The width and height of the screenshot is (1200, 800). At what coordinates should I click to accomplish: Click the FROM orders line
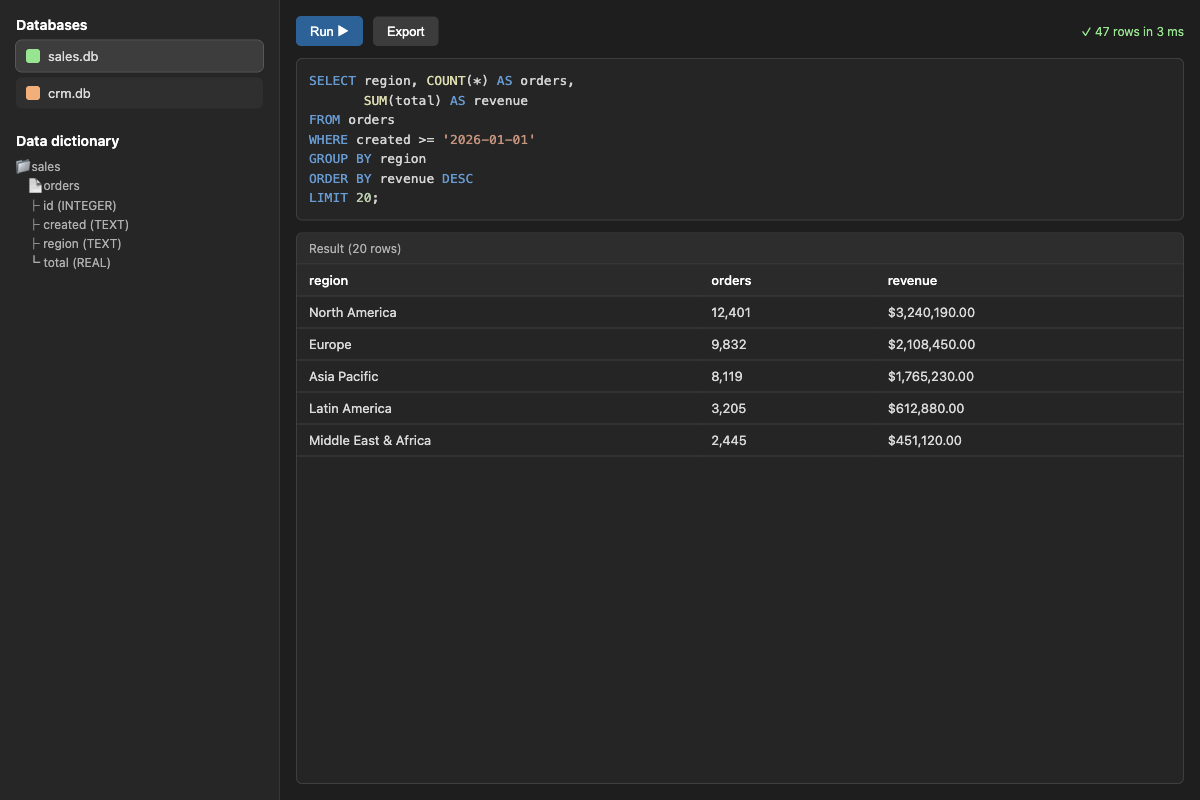[352, 120]
